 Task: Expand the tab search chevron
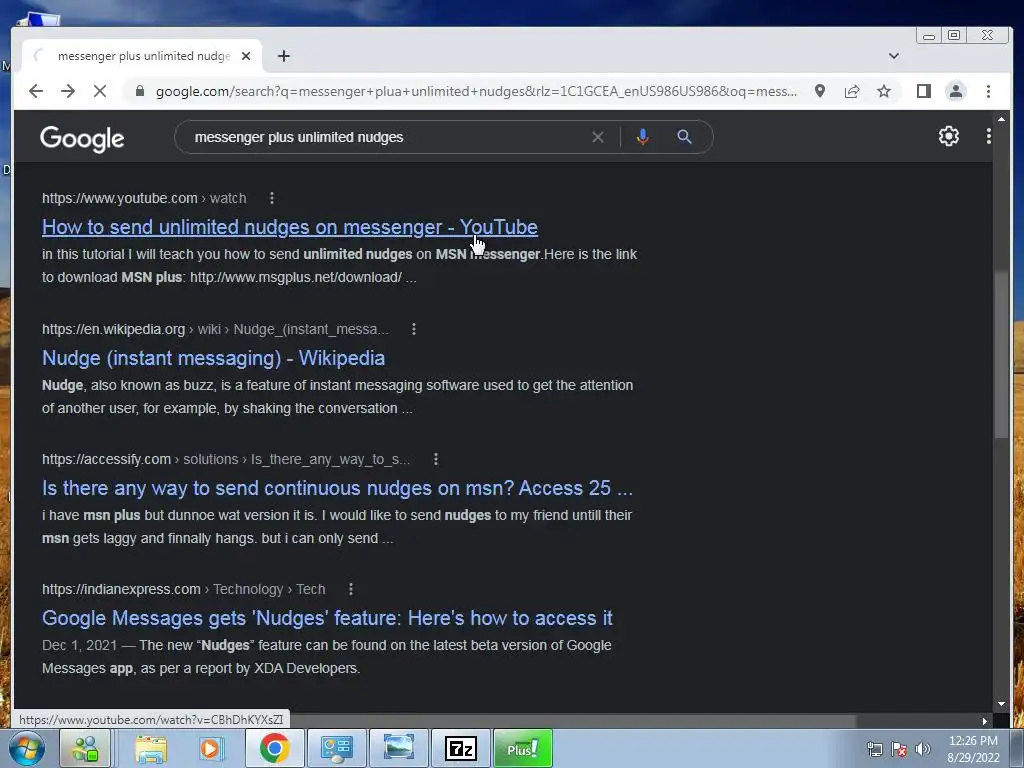[893, 56]
